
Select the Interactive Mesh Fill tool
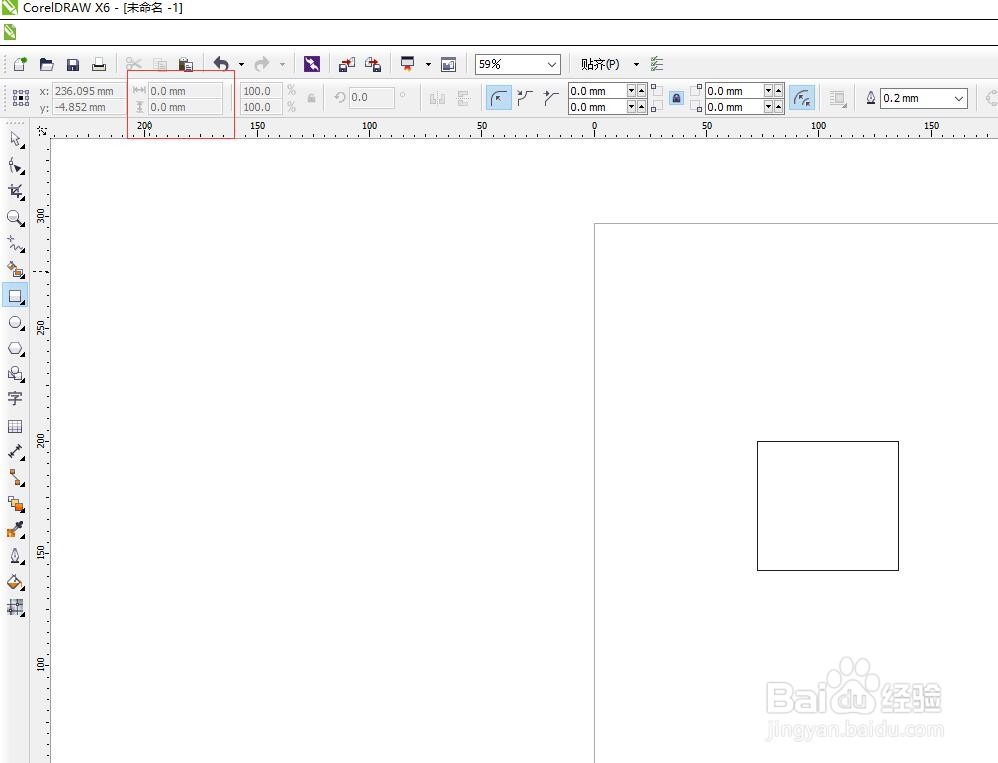pyautogui.click(x=16, y=608)
